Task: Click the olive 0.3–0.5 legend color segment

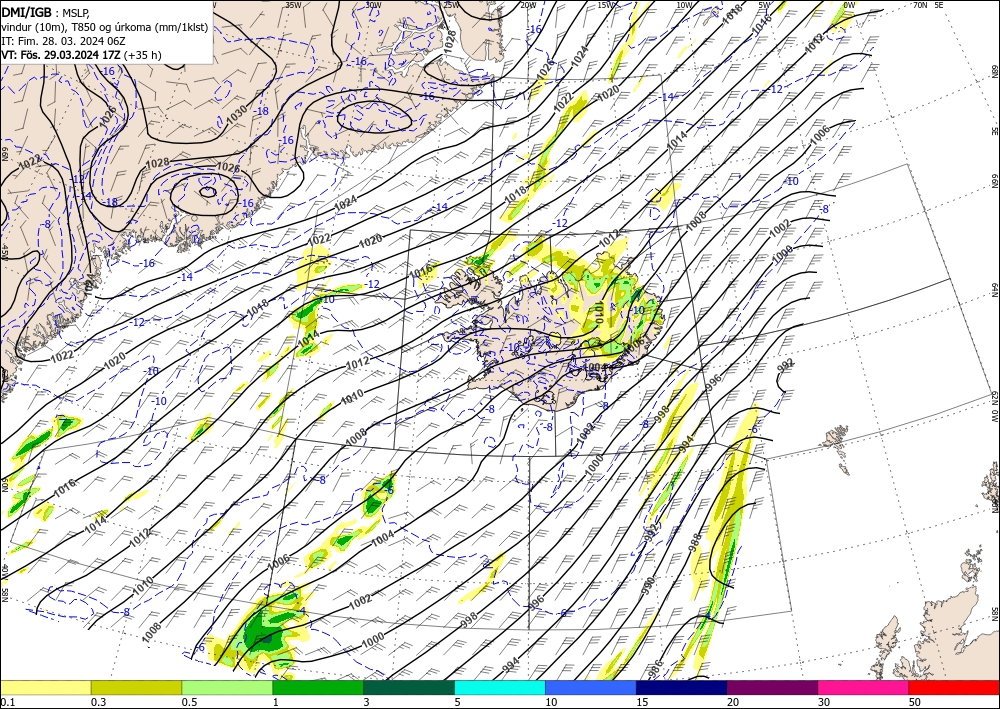Action: tap(136, 687)
